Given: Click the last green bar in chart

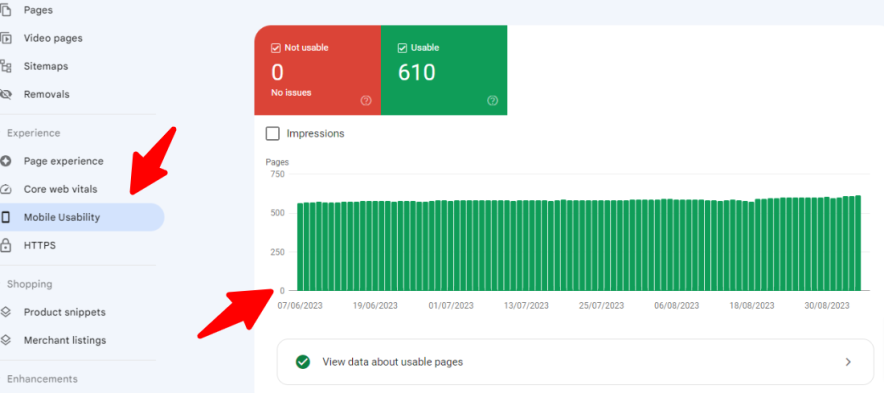Looking at the screenshot, I should pyautogui.click(x=858, y=242).
